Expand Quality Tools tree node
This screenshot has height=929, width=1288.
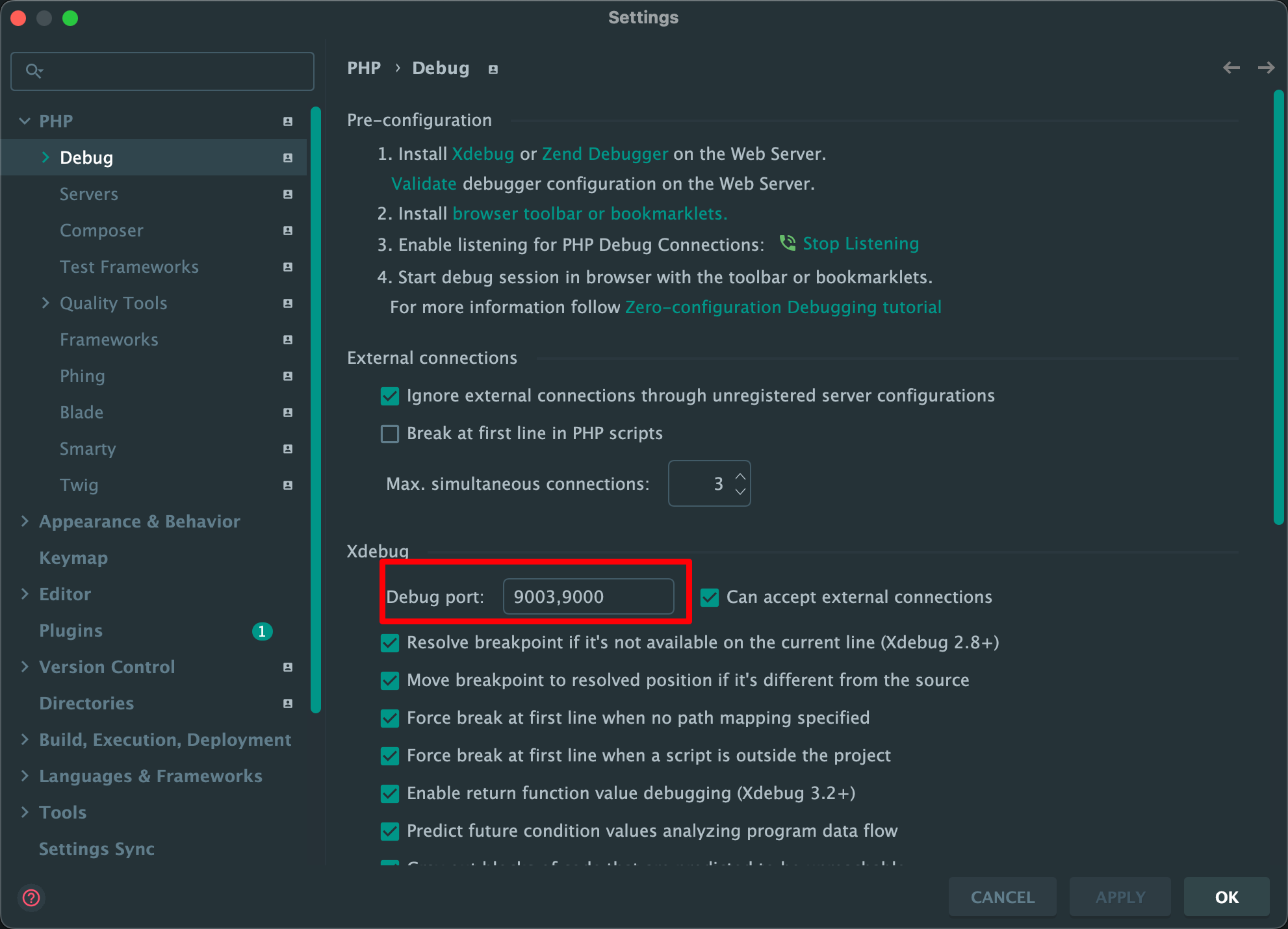[x=45, y=303]
